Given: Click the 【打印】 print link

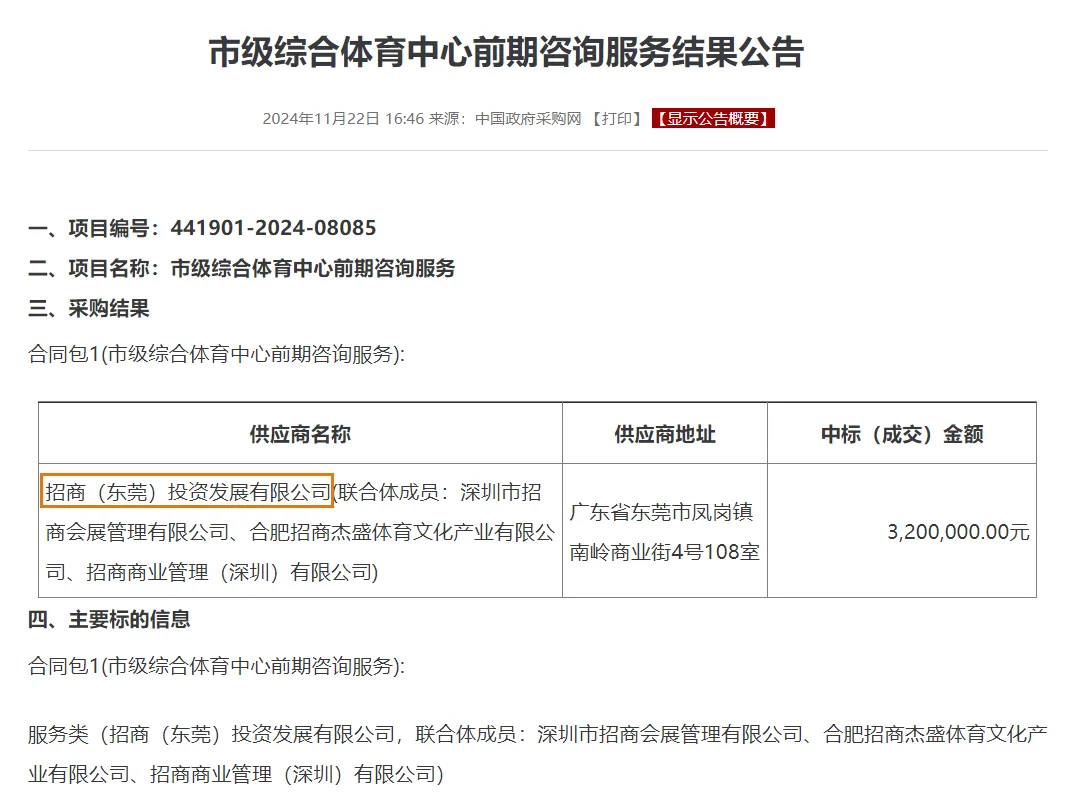Looking at the screenshot, I should (x=617, y=119).
